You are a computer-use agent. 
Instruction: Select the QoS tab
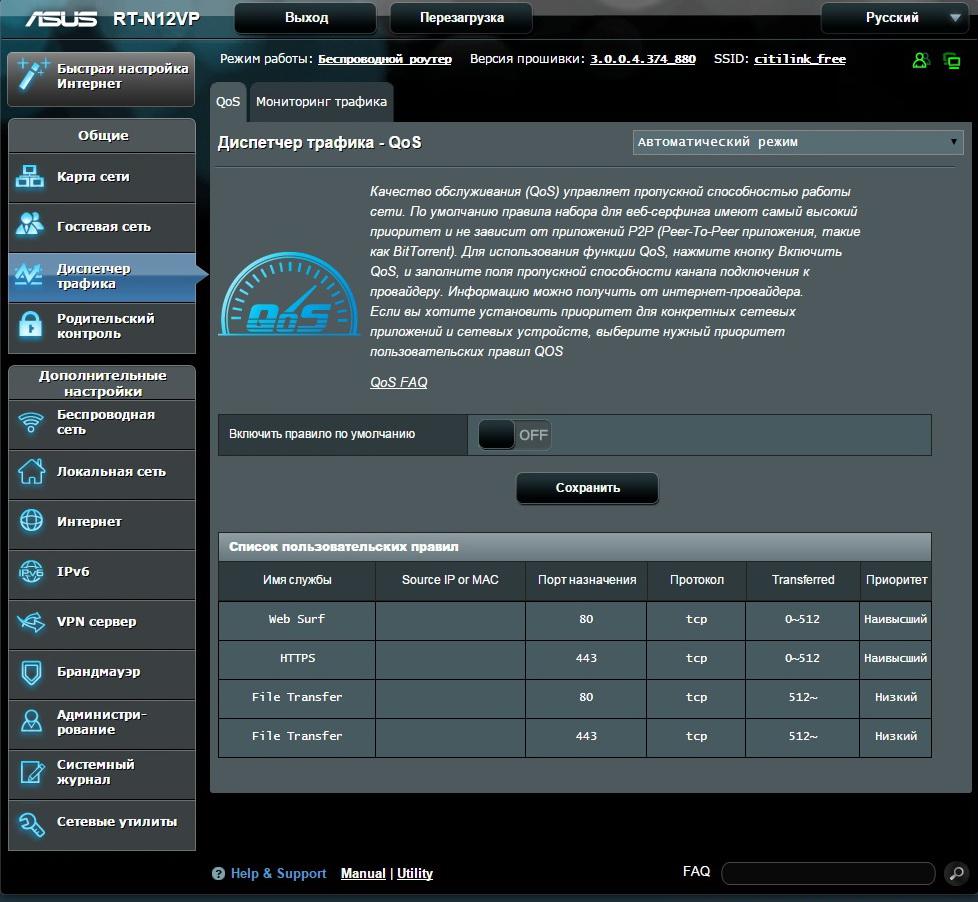228,102
